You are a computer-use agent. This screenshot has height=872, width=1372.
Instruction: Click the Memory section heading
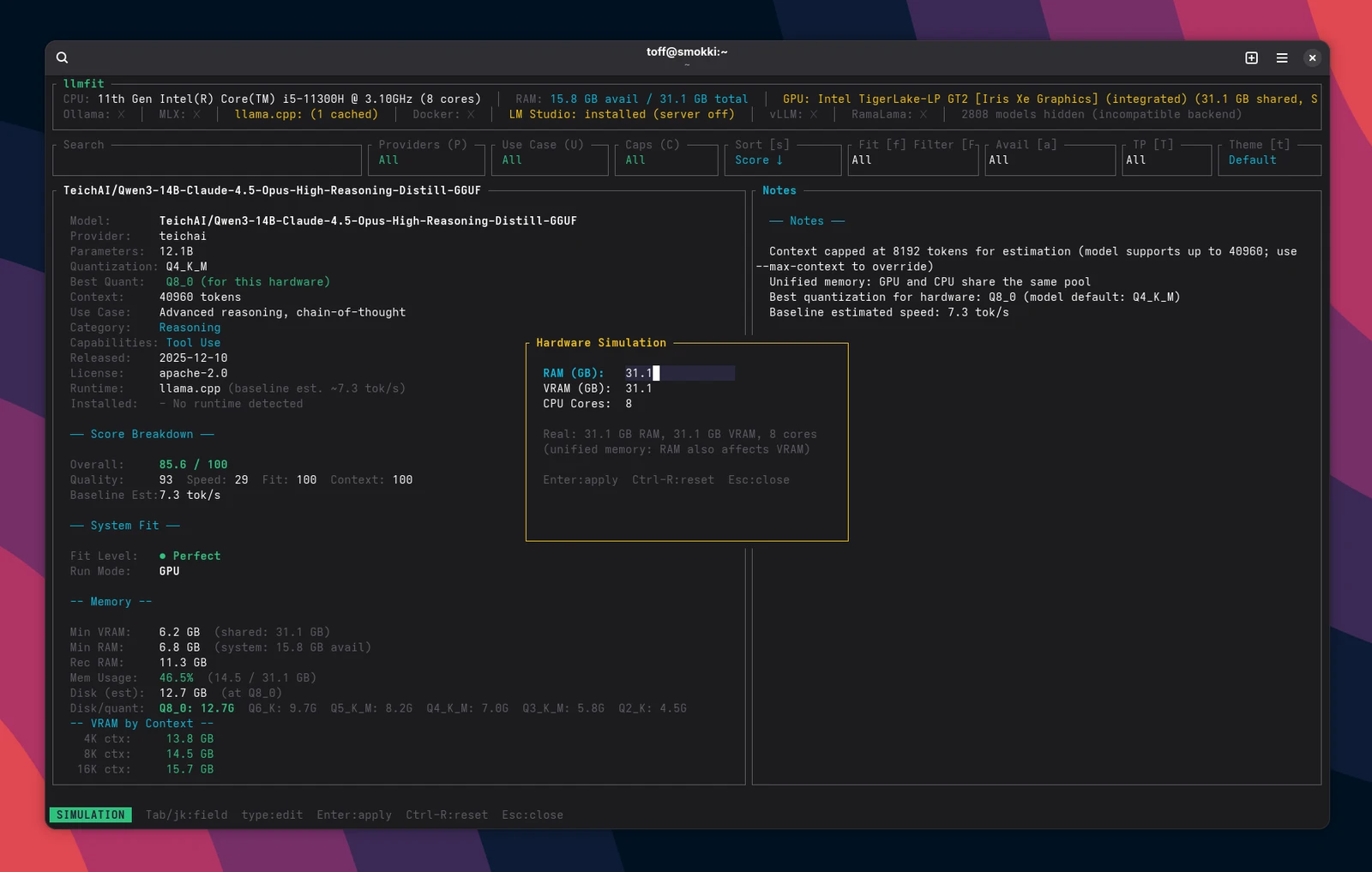111,602
